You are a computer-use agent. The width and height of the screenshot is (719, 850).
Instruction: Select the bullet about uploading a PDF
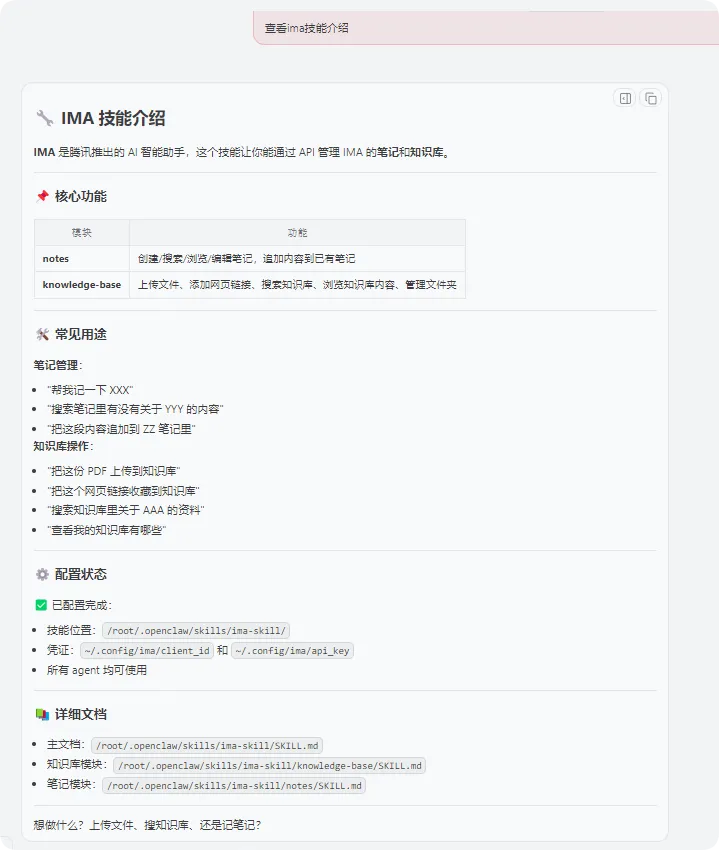tap(113, 471)
